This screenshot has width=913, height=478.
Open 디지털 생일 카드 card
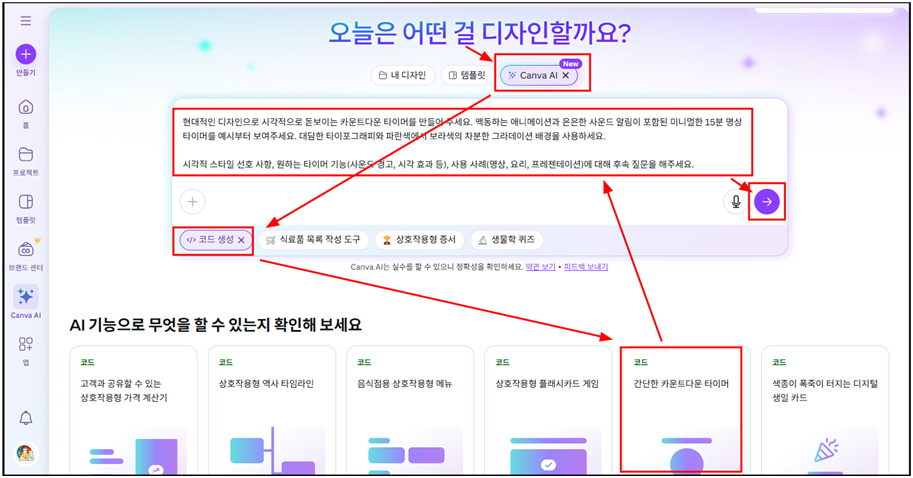pos(825,410)
